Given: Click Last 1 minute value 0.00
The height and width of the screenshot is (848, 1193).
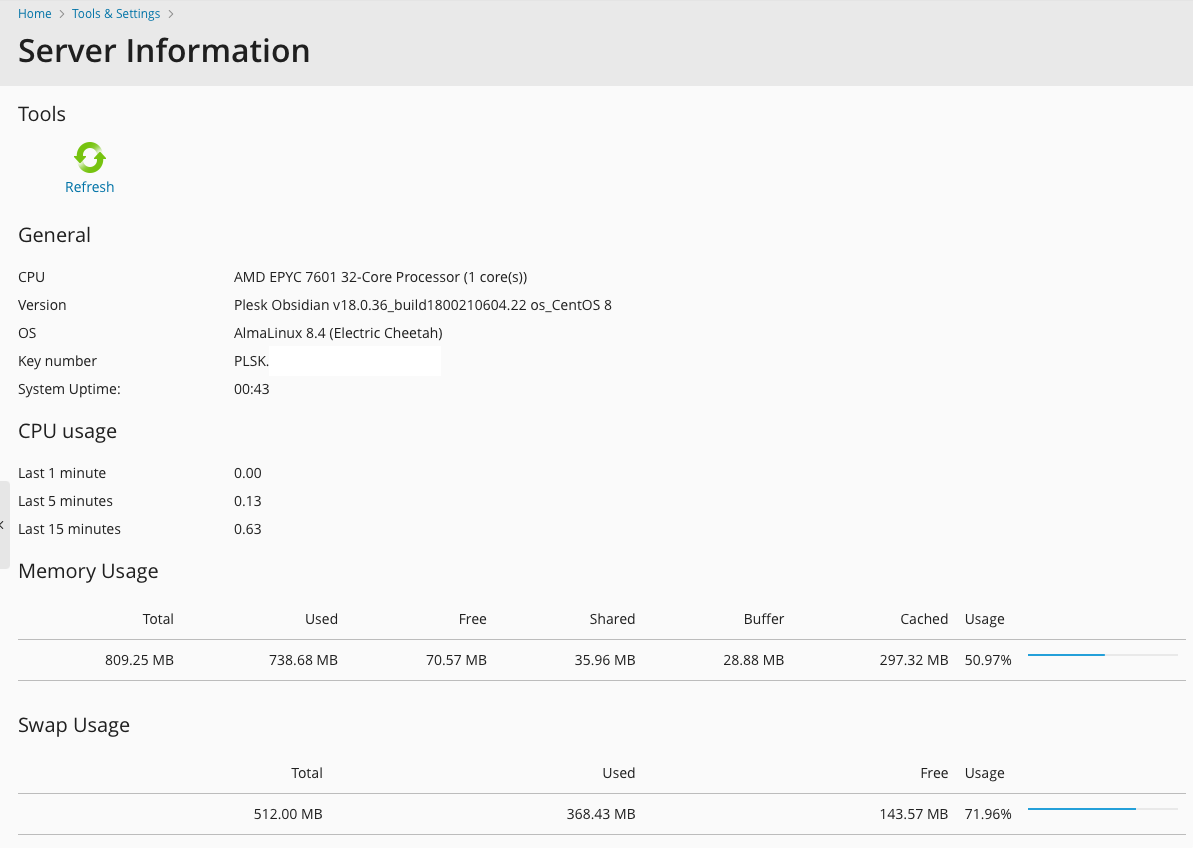Looking at the screenshot, I should tap(247, 473).
